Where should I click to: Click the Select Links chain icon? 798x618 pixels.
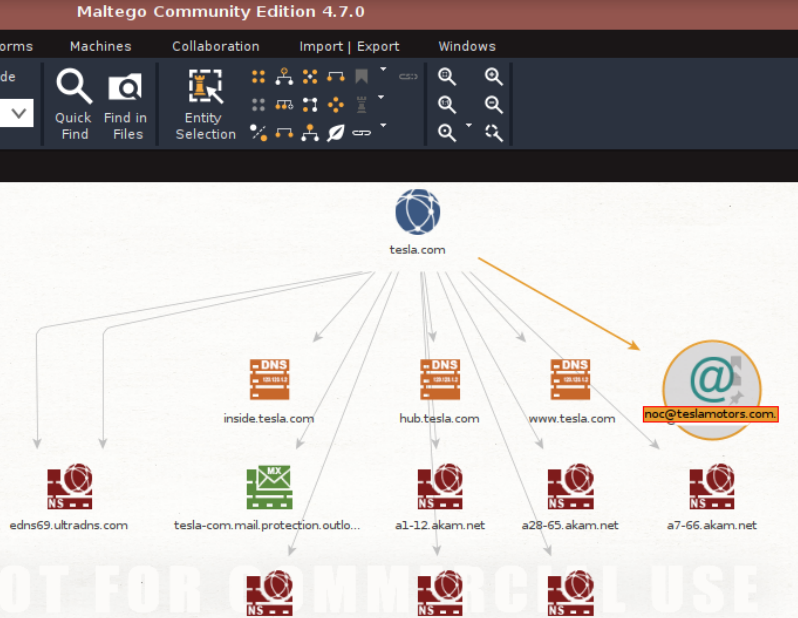[361, 133]
